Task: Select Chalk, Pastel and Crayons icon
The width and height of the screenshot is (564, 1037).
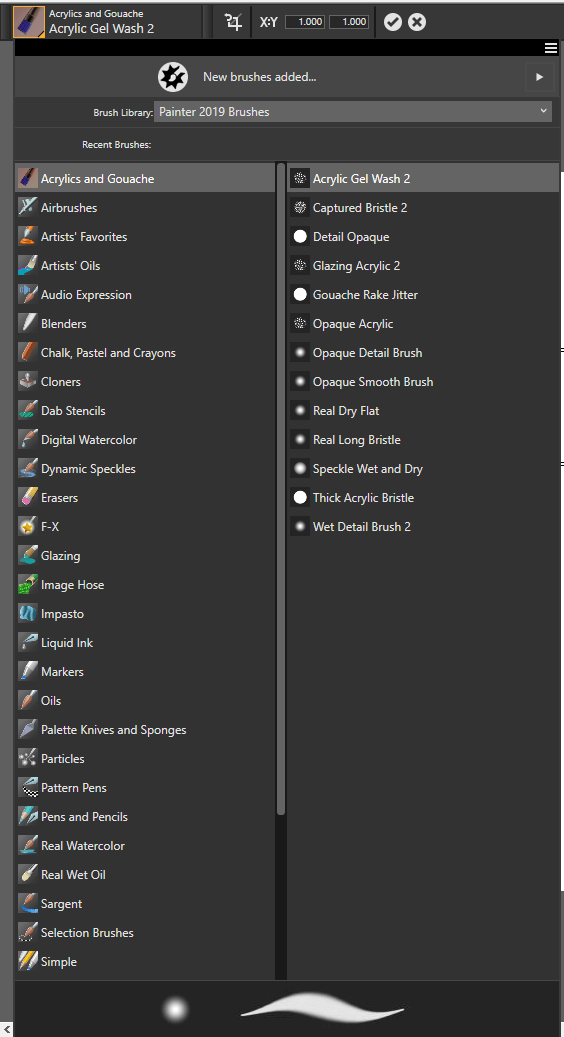Action: [x=28, y=353]
